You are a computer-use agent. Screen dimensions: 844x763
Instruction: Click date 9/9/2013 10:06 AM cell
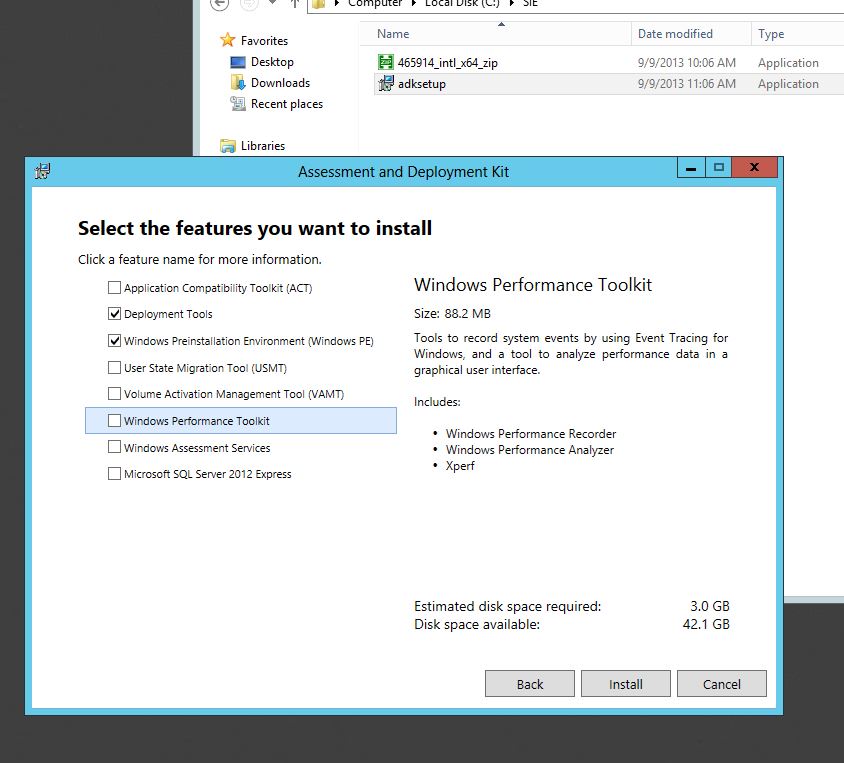point(686,63)
